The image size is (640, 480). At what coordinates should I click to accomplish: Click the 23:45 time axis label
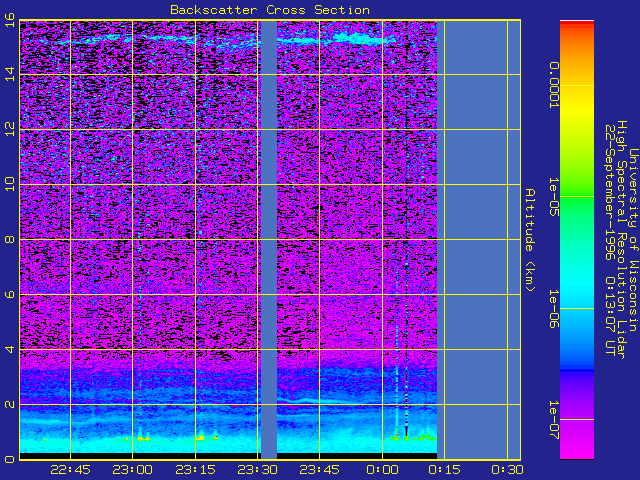(320, 470)
